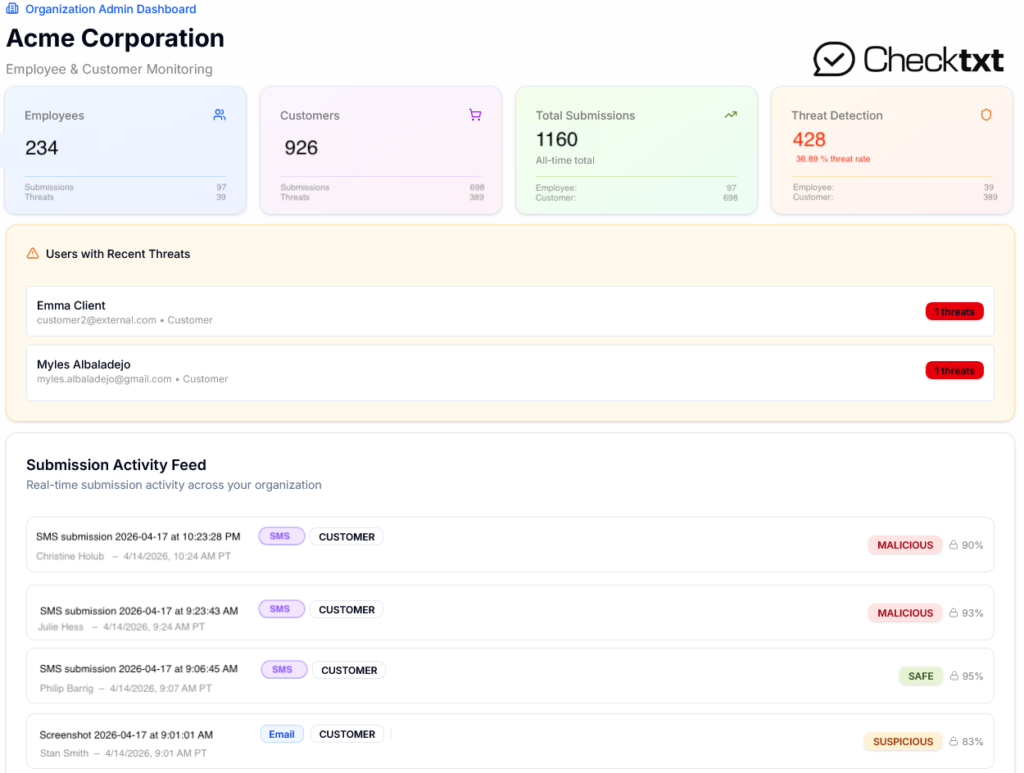Click the trending arrow icon on Total Submissions
The width and height of the screenshot is (1024, 773).
click(x=731, y=115)
